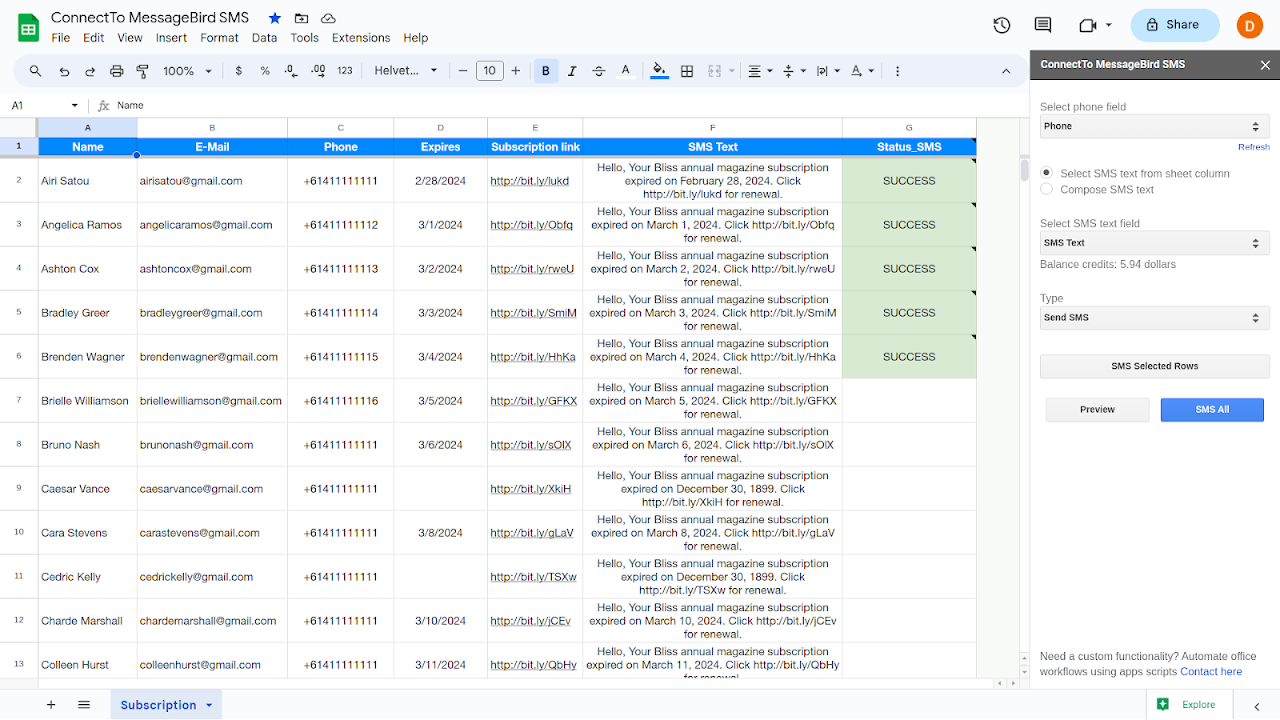This screenshot has height=720, width=1280.
Task: Click the SMS Selected Rows button
Action: (1155, 366)
